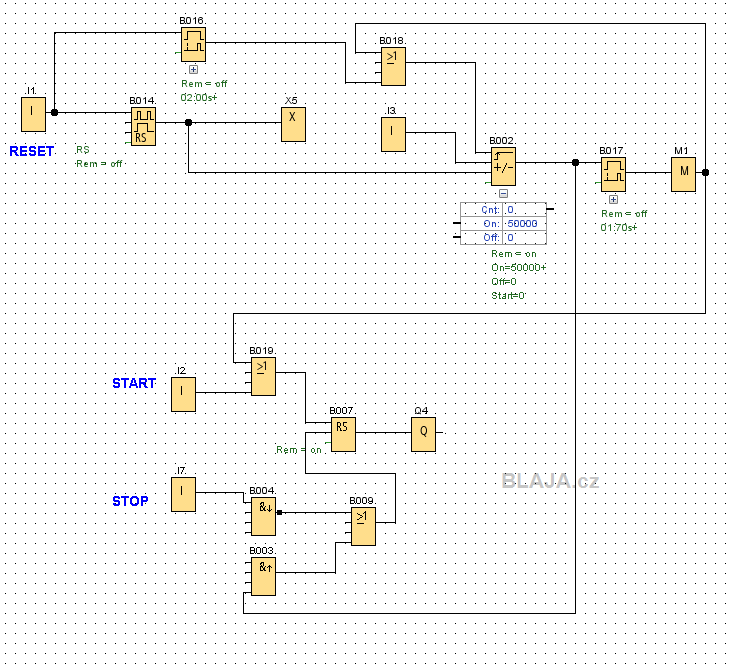Click the On value 50000 field
This screenshot has width=731, height=667.
pos(524,224)
